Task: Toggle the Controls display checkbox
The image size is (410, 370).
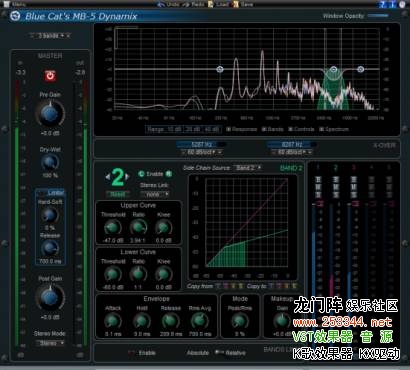Action: tap(290, 129)
